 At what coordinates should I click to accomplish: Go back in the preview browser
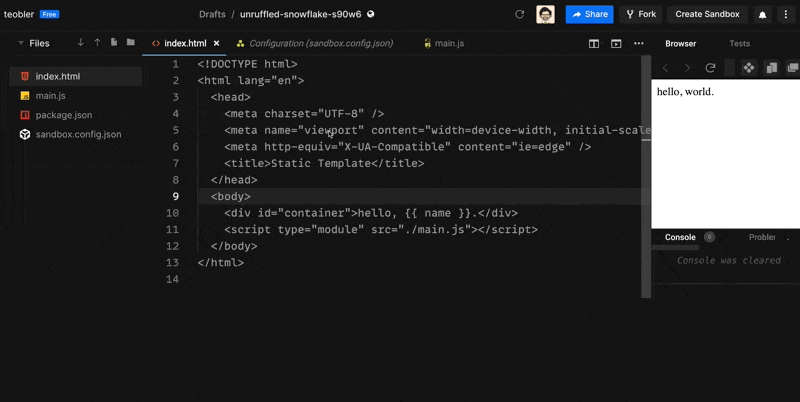pos(665,68)
